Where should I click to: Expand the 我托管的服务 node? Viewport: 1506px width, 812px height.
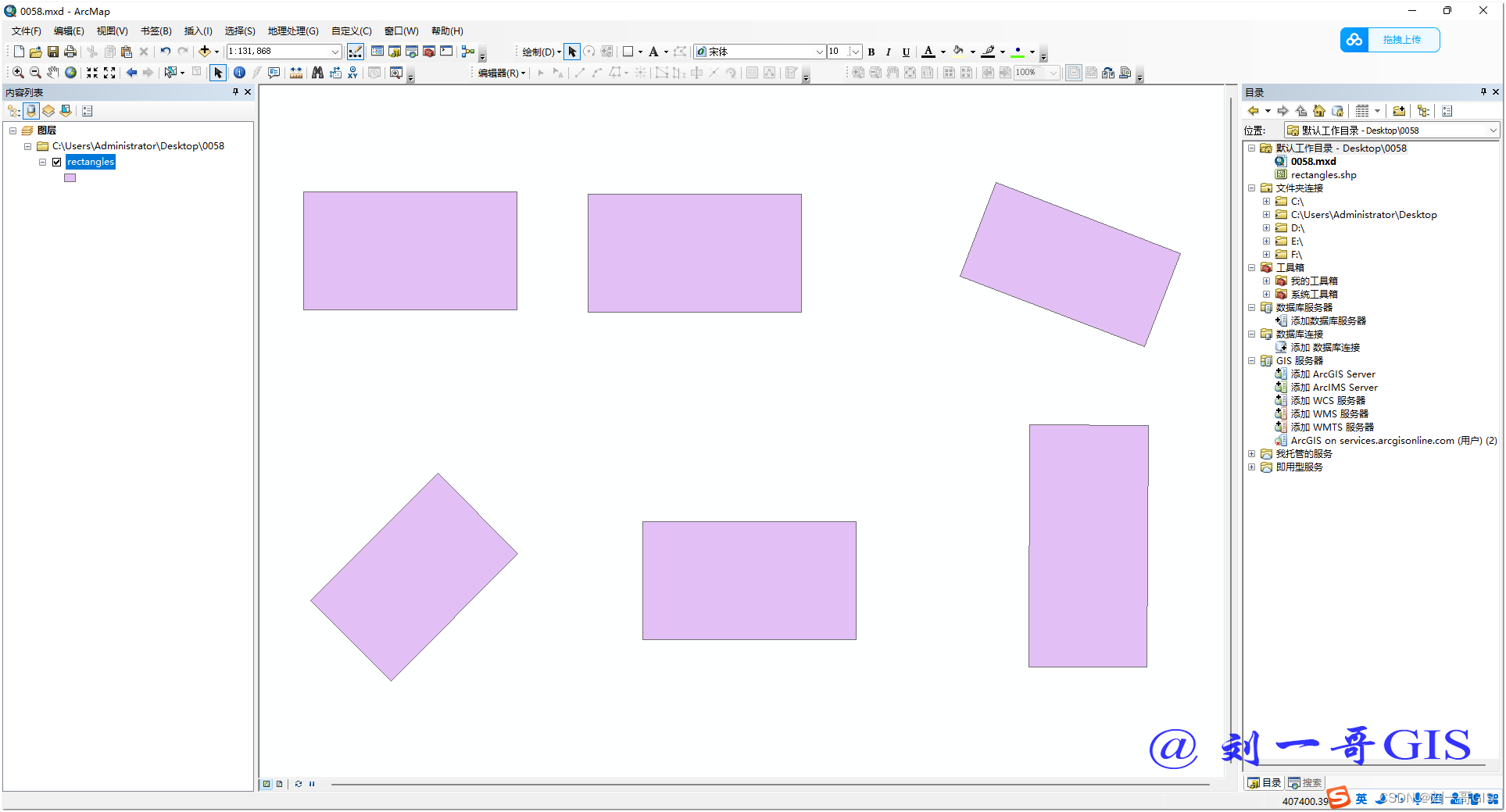[x=1251, y=454]
